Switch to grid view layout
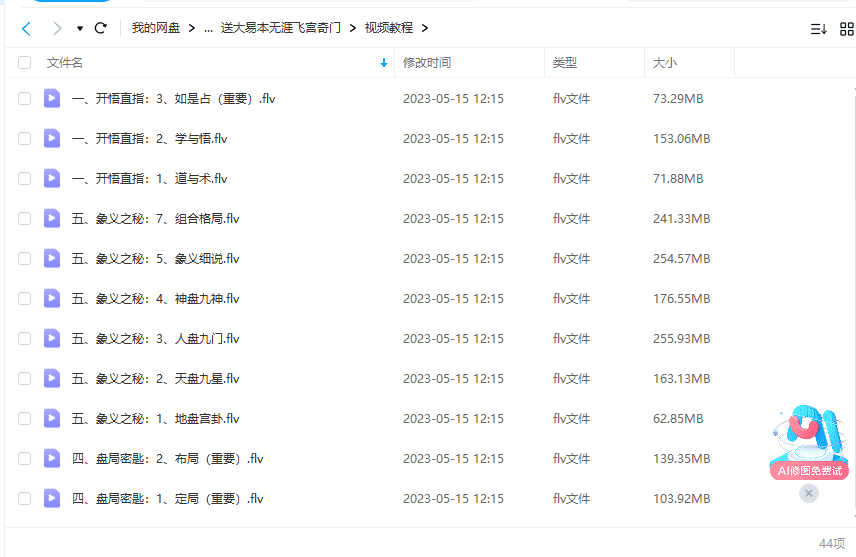Image resolution: width=856 pixels, height=557 pixels. tap(846, 29)
